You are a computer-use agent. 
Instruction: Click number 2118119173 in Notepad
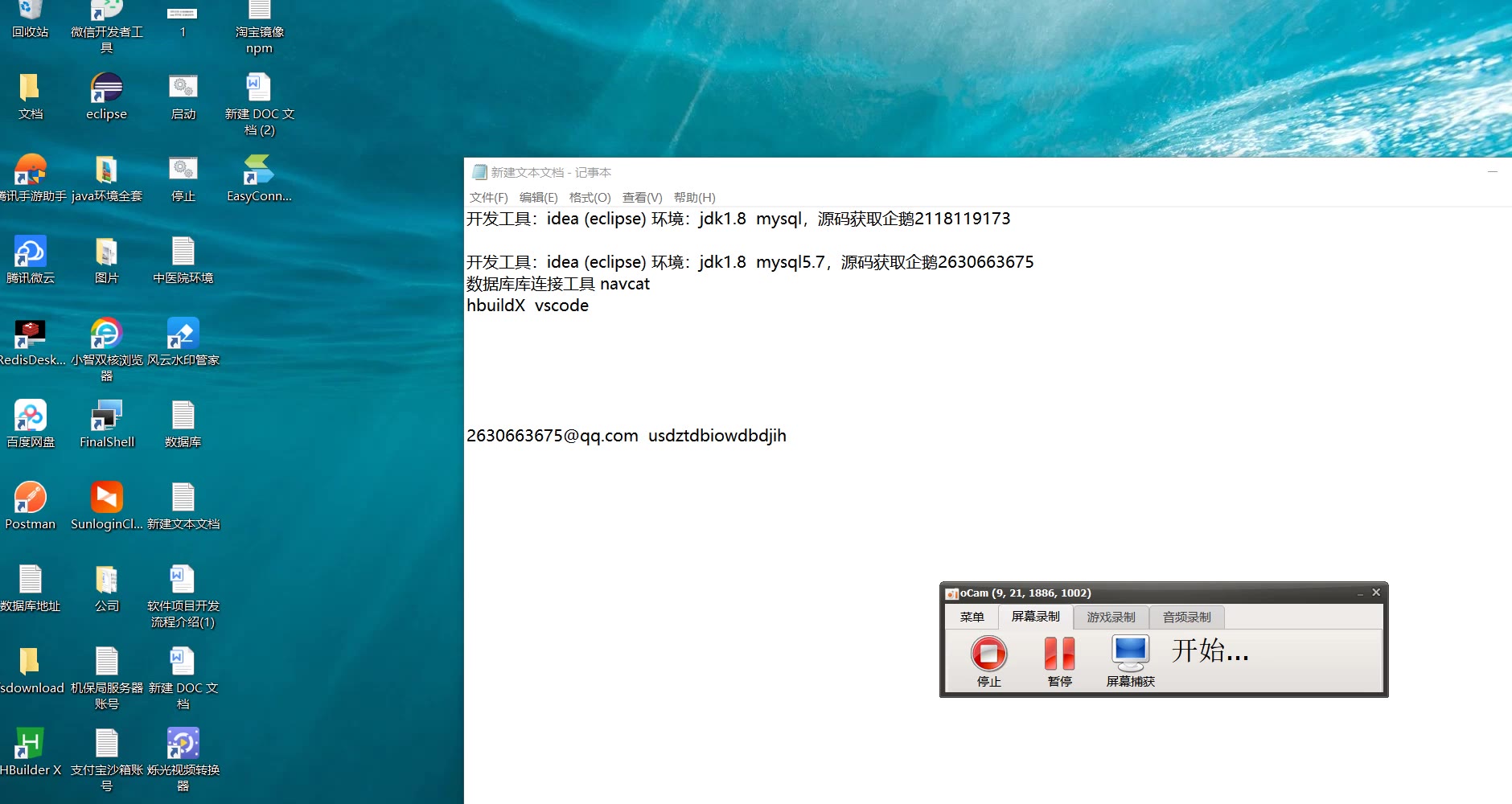click(962, 219)
